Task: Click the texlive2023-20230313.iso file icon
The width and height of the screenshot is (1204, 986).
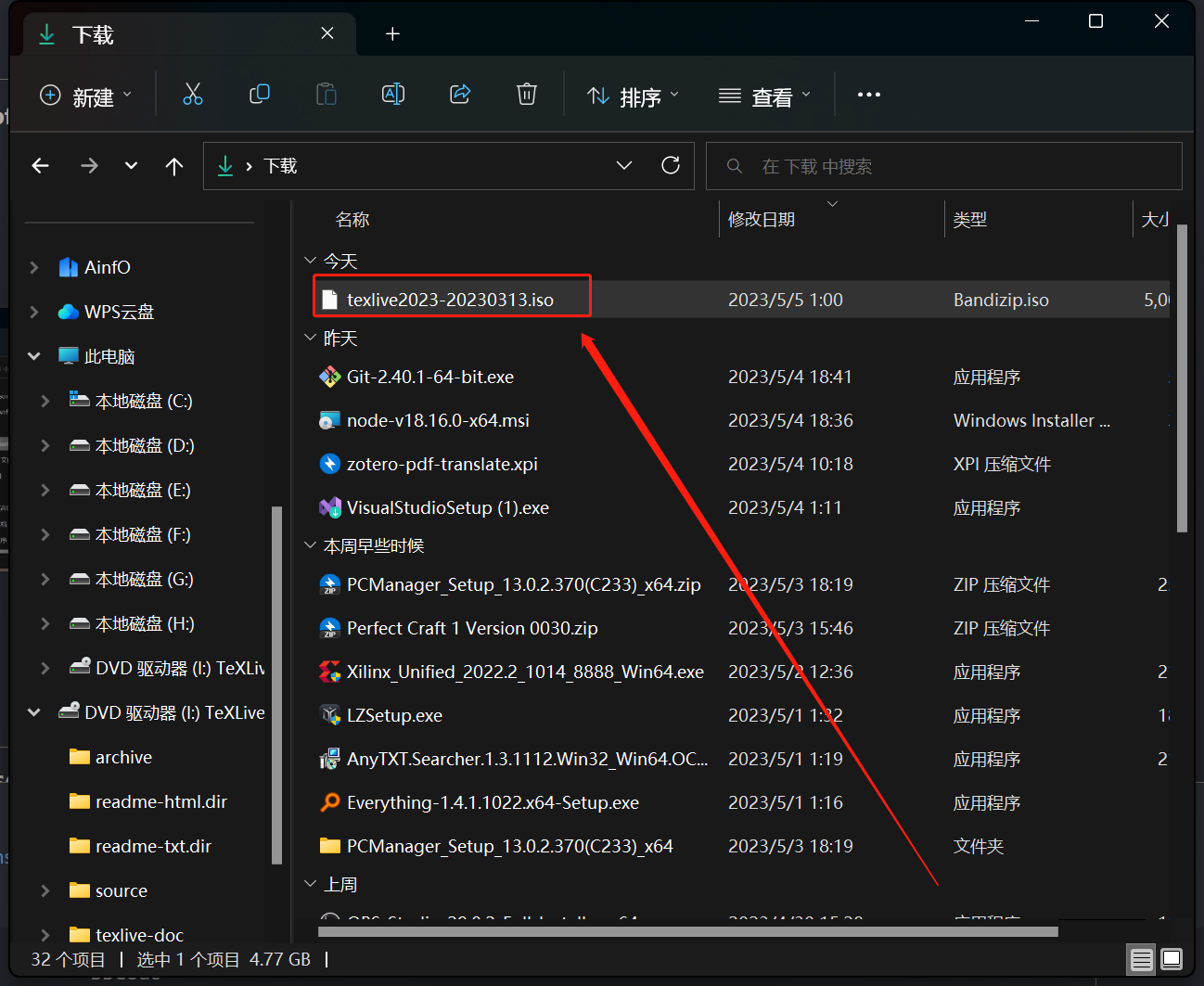Action: [329, 300]
